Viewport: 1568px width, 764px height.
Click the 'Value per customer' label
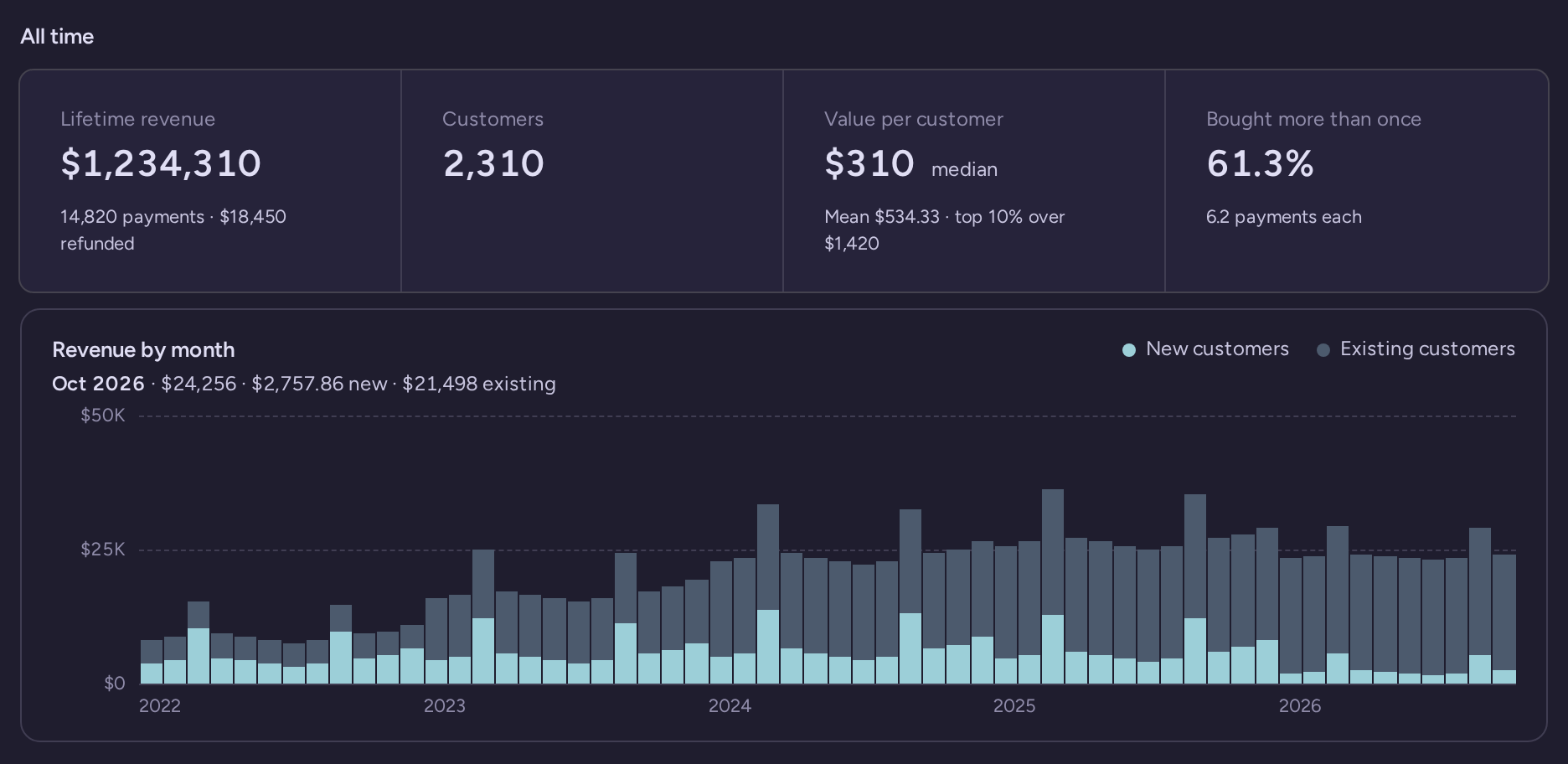pyautogui.click(x=914, y=119)
